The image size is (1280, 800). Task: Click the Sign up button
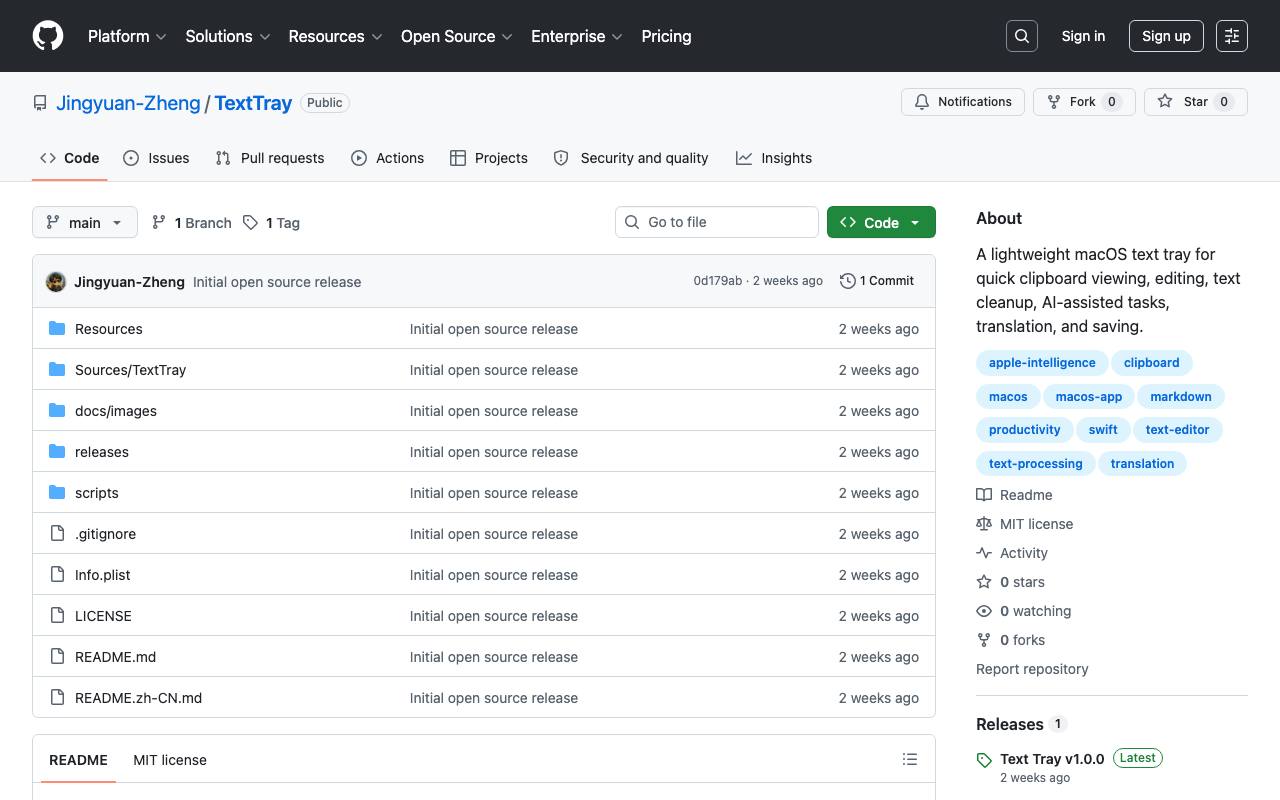click(x=1166, y=36)
